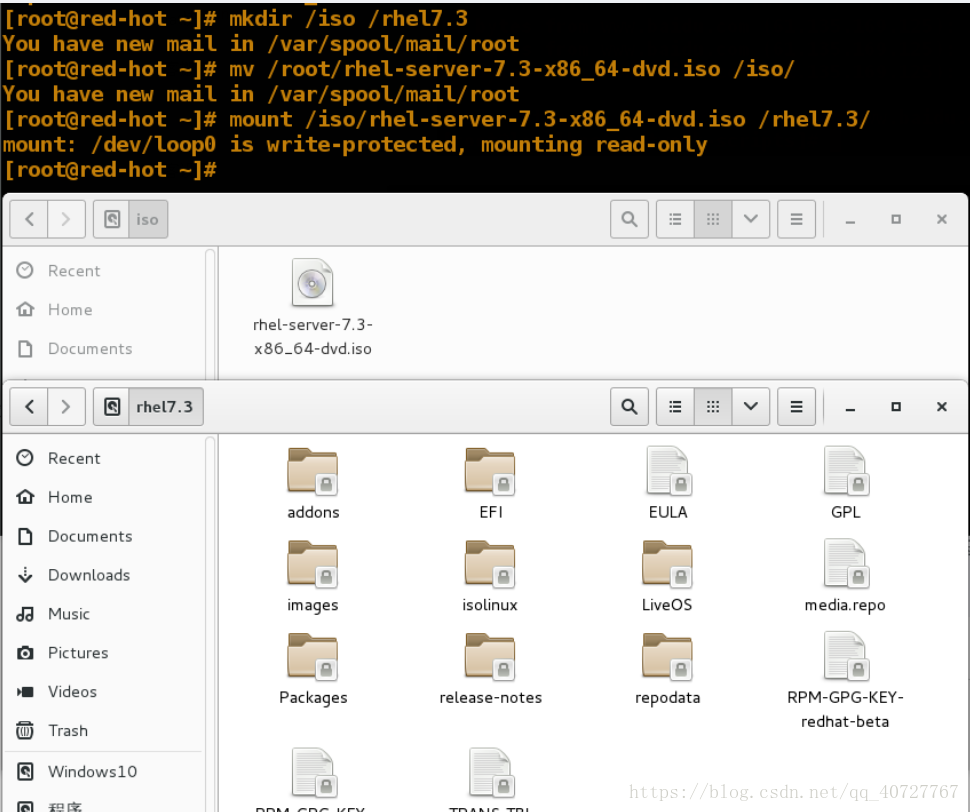Go forward in the rhel7.3 window
This screenshot has width=970, height=812.
pyautogui.click(x=66, y=406)
